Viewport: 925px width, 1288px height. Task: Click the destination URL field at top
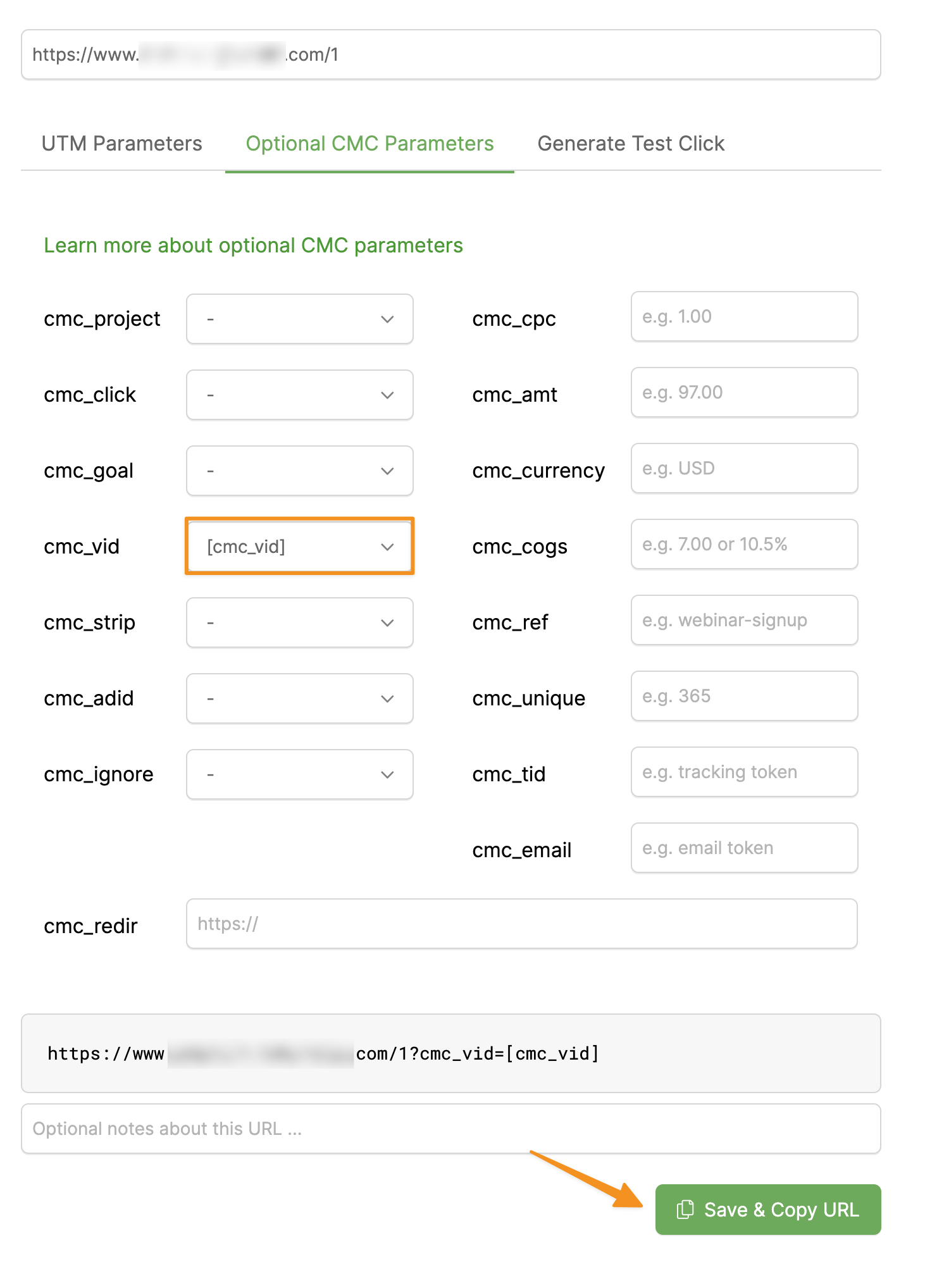(x=450, y=54)
